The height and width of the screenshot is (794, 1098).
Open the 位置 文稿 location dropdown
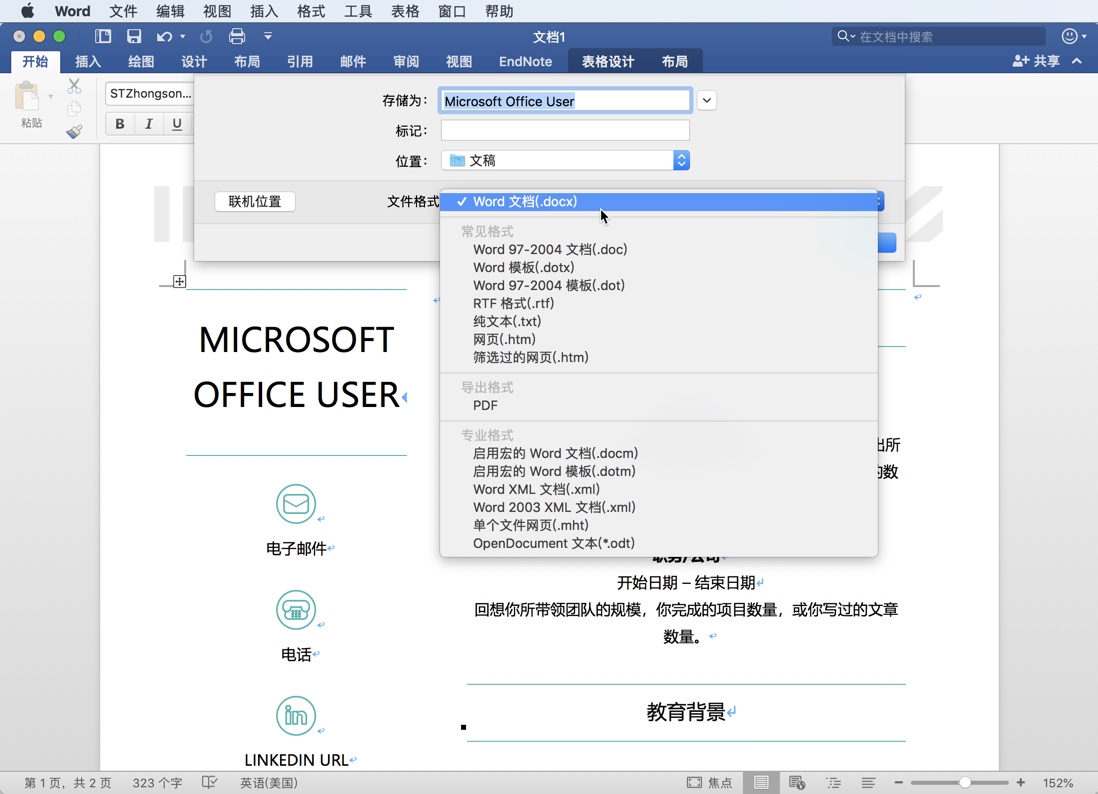coord(565,160)
